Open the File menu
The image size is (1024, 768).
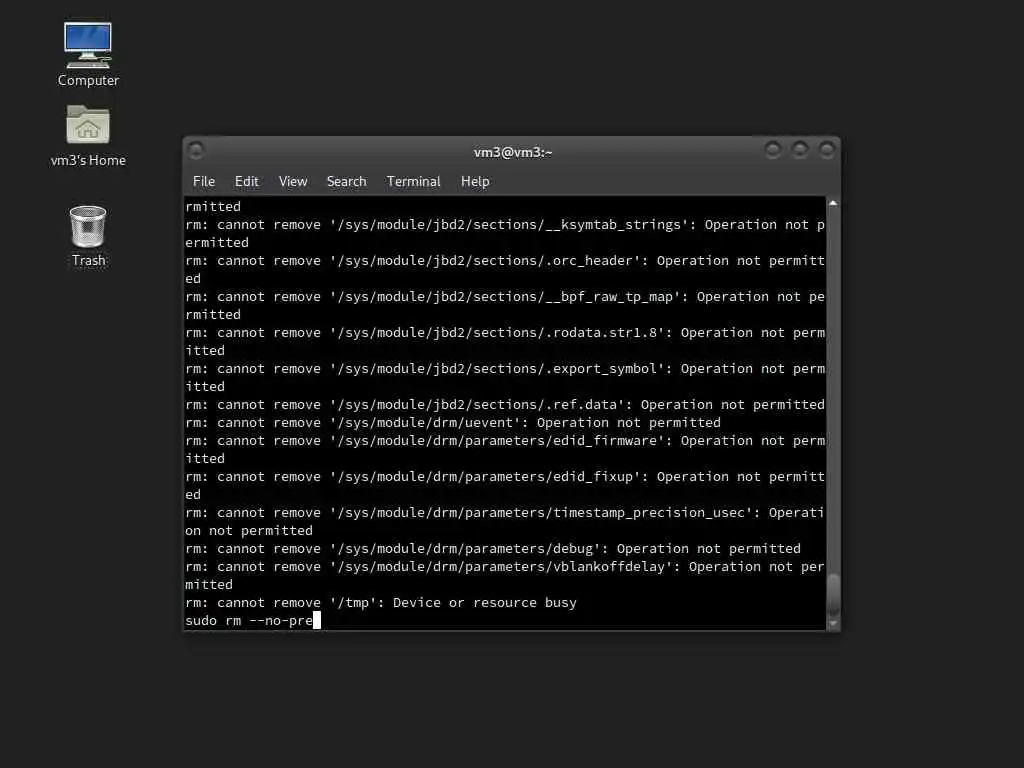[204, 182]
